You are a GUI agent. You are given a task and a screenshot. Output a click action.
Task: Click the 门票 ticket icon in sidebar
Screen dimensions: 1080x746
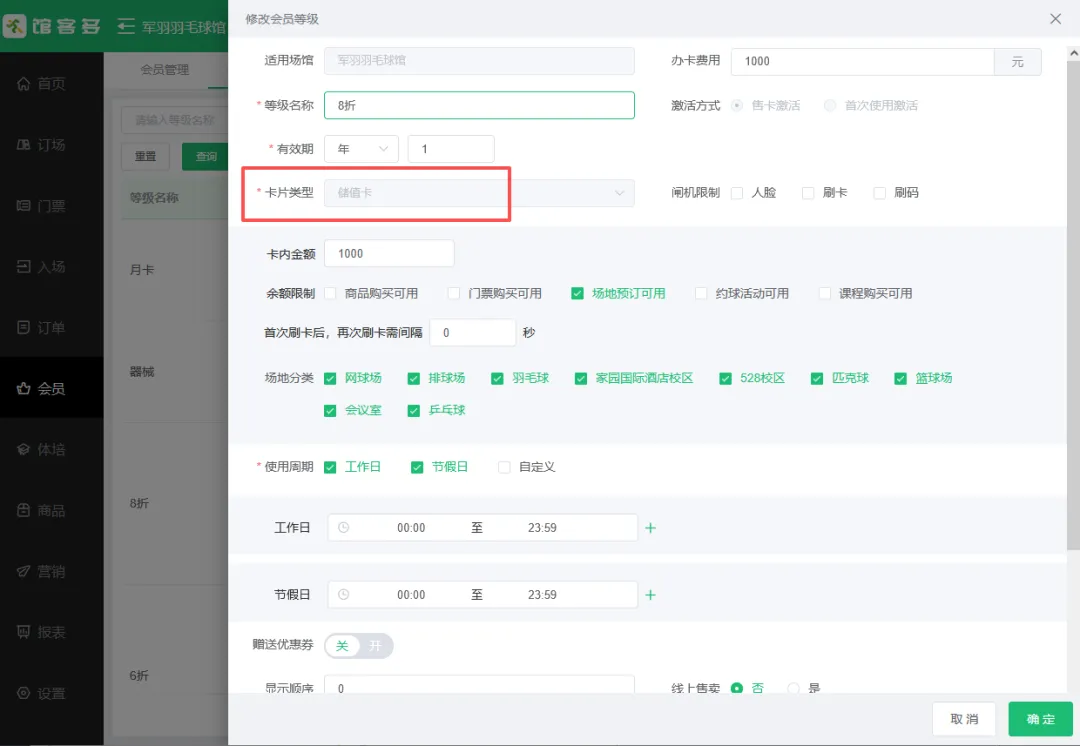(24, 206)
